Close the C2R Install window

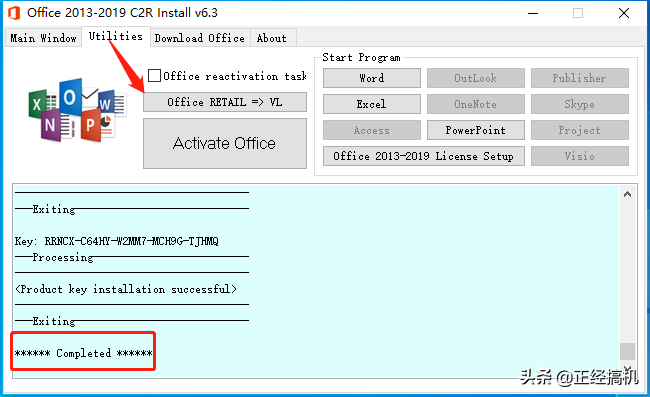[624, 13]
